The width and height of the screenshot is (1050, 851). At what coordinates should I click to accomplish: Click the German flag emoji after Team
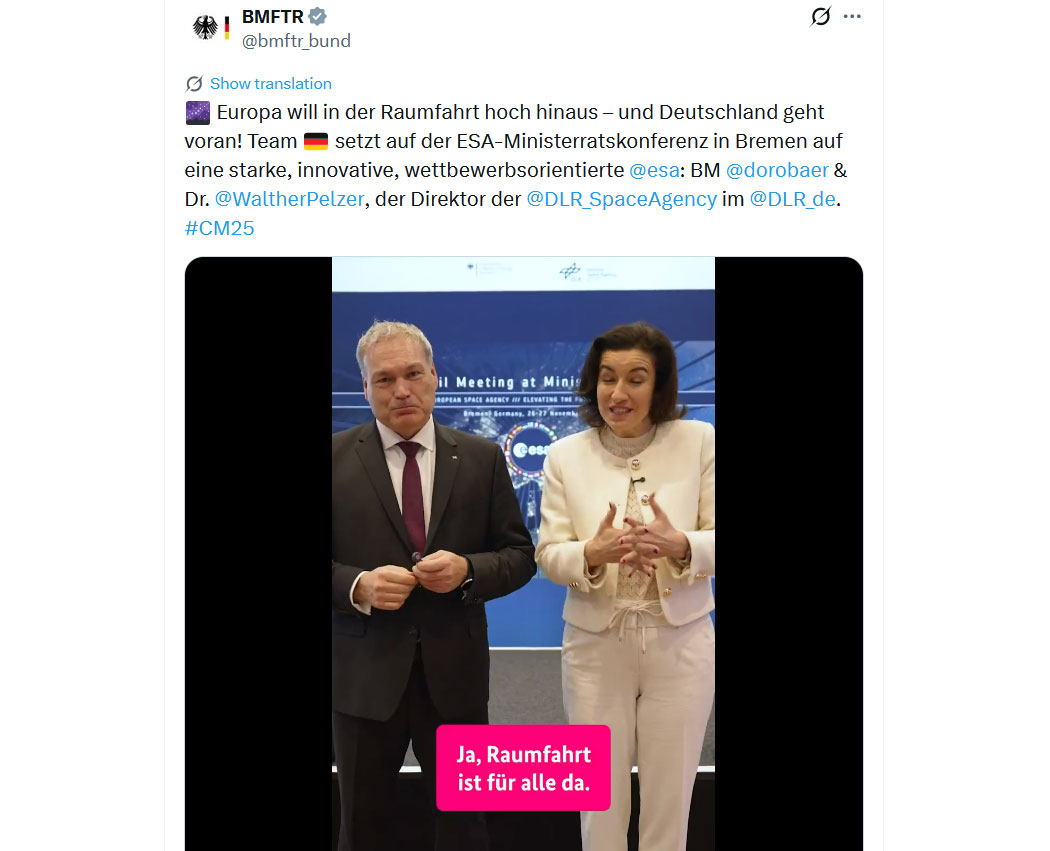[315, 141]
